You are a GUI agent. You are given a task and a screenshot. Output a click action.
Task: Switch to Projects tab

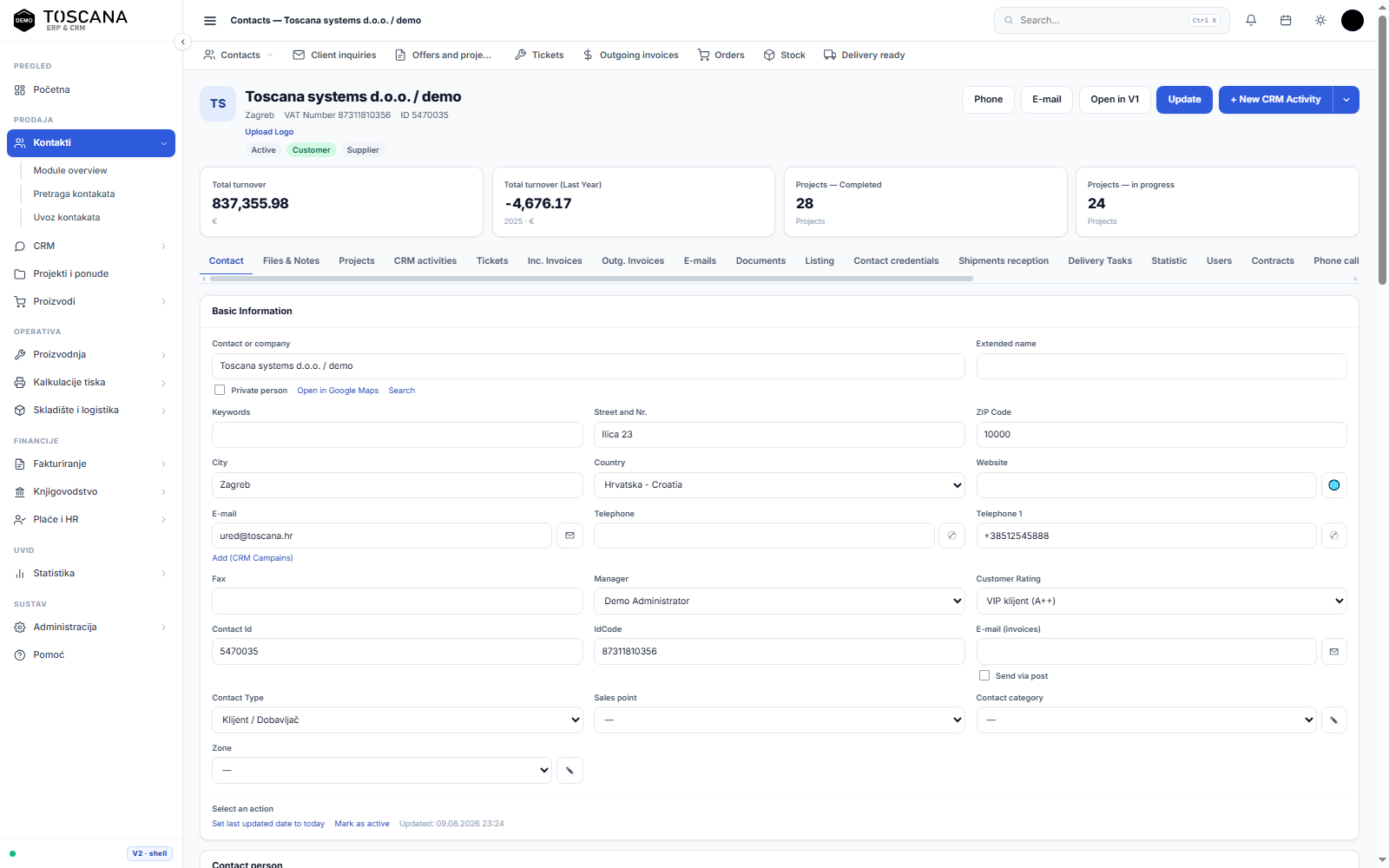tap(357, 260)
